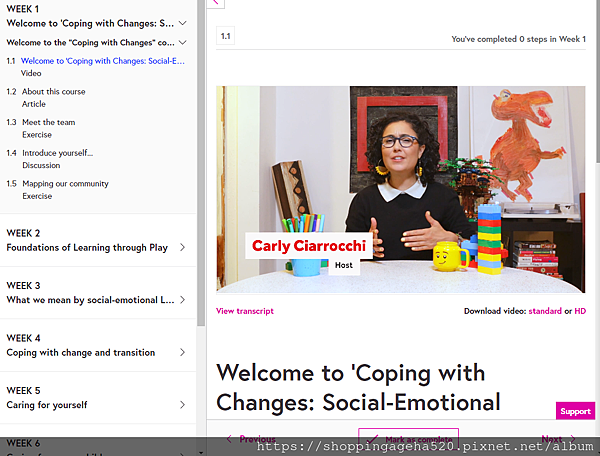Expand Week 2 Foundations of Learning through Play

coord(183,248)
